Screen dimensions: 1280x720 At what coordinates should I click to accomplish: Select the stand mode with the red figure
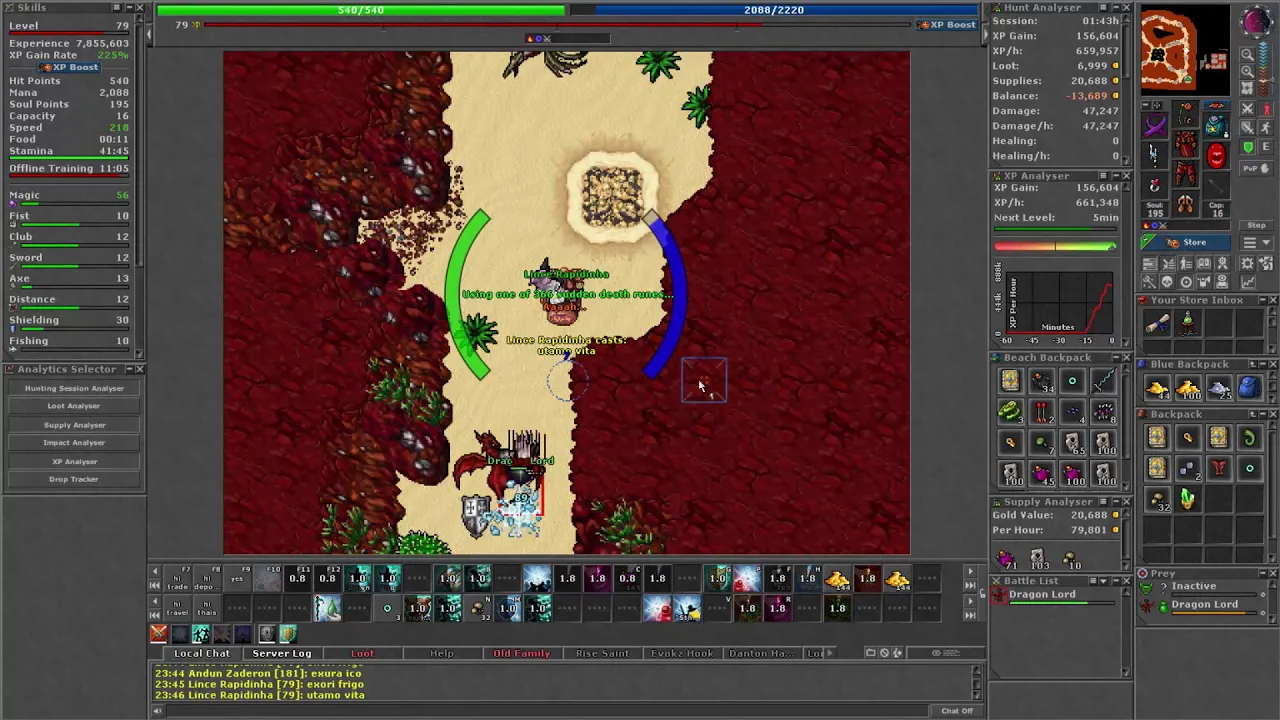(x=1267, y=109)
